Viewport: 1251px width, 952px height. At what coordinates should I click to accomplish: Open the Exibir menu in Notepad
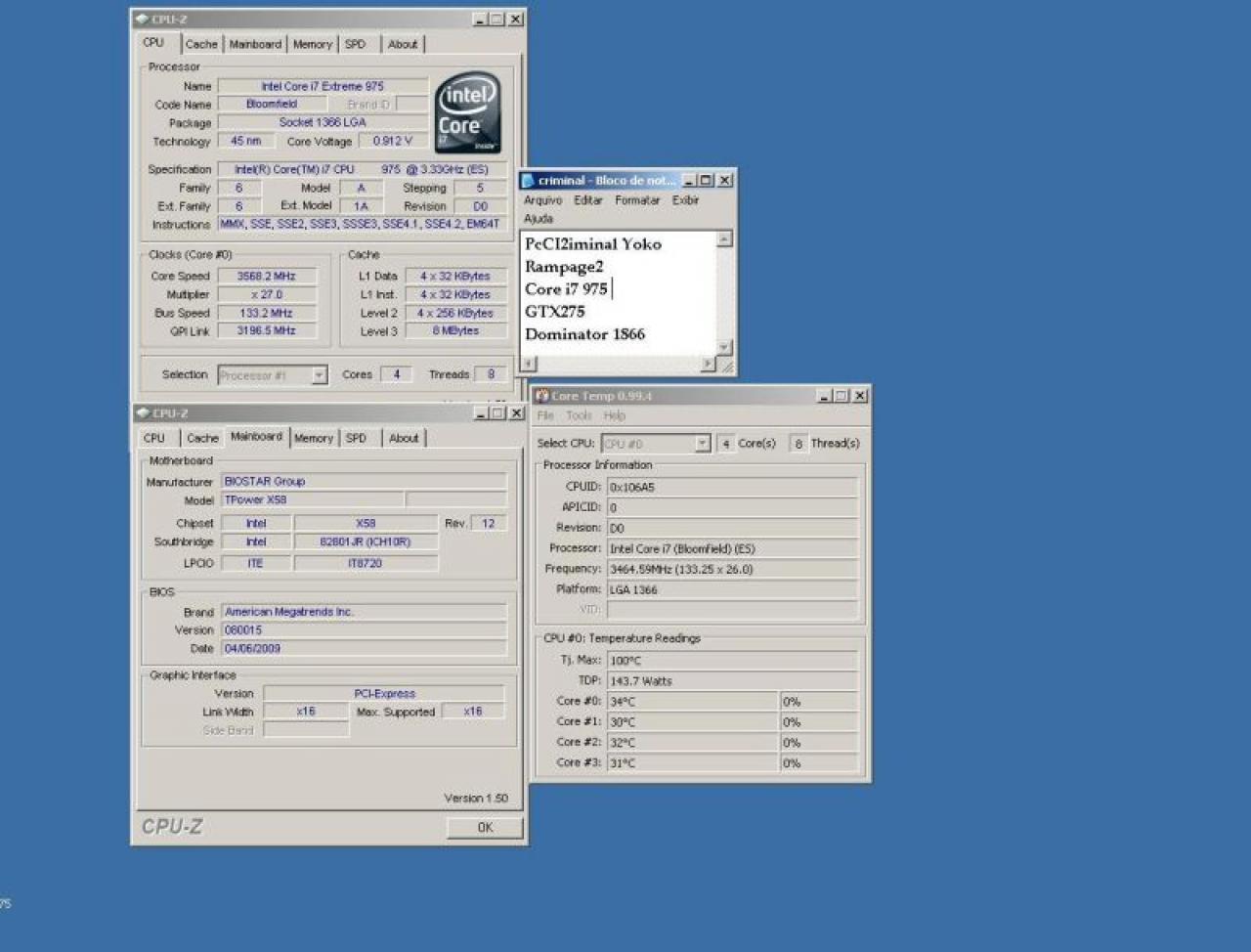tap(685, 200)
